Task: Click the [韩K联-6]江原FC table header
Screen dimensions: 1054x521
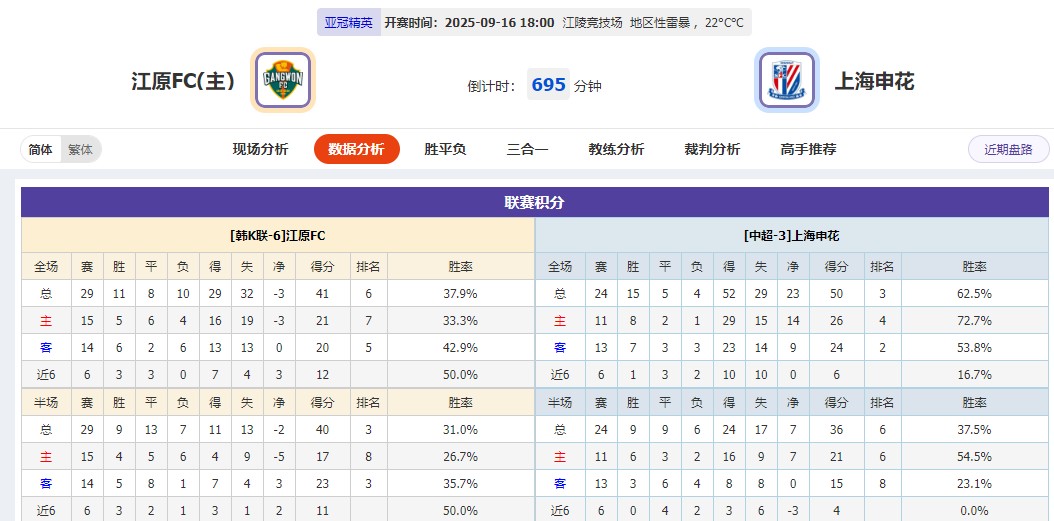Action: coord(278,236)
